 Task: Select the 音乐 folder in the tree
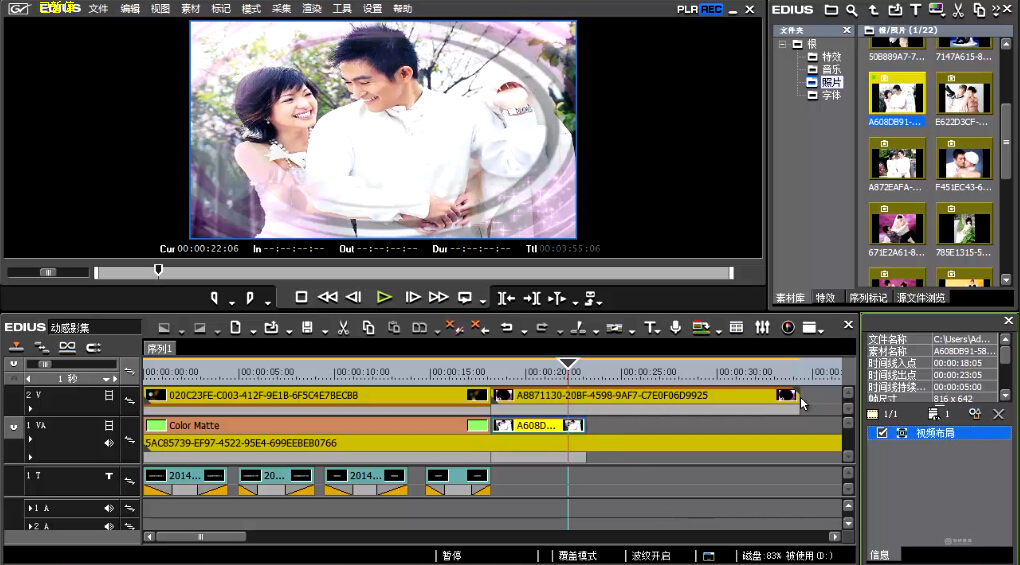[831, 70]
